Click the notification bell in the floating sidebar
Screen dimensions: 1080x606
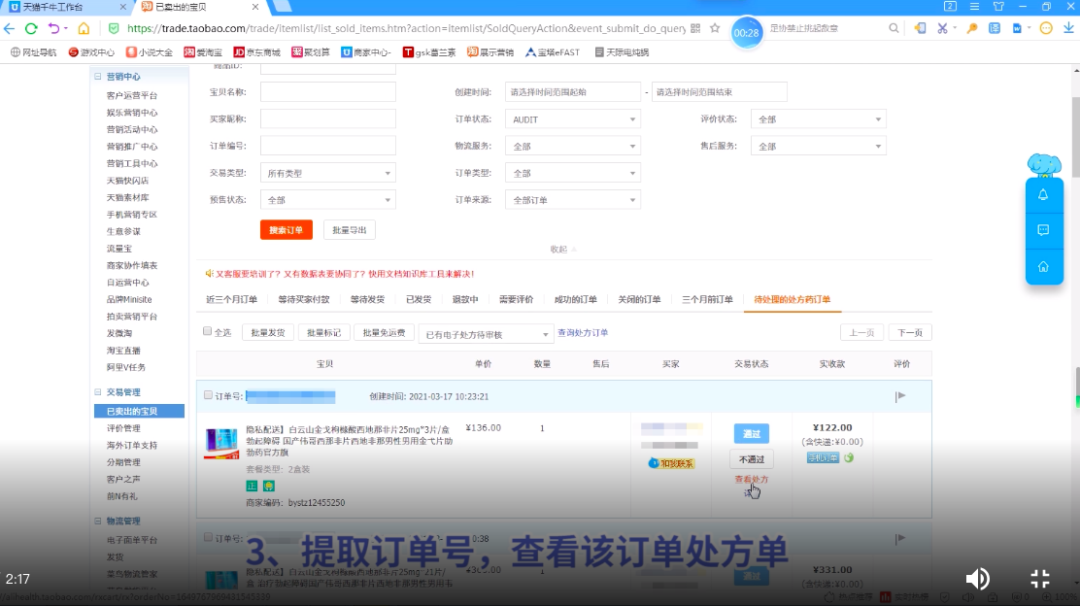(1043, 195)
